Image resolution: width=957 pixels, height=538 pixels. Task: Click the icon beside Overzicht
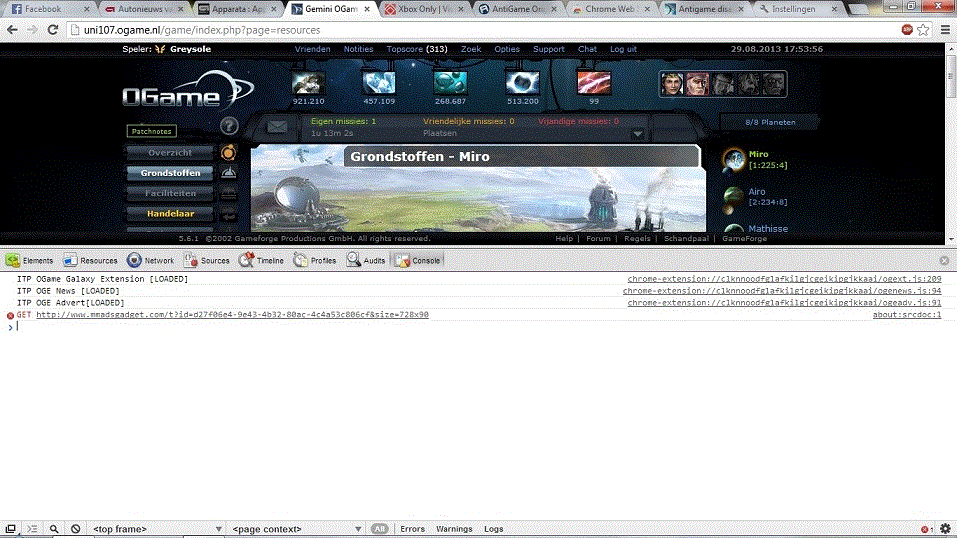click(x=228, y=153)
